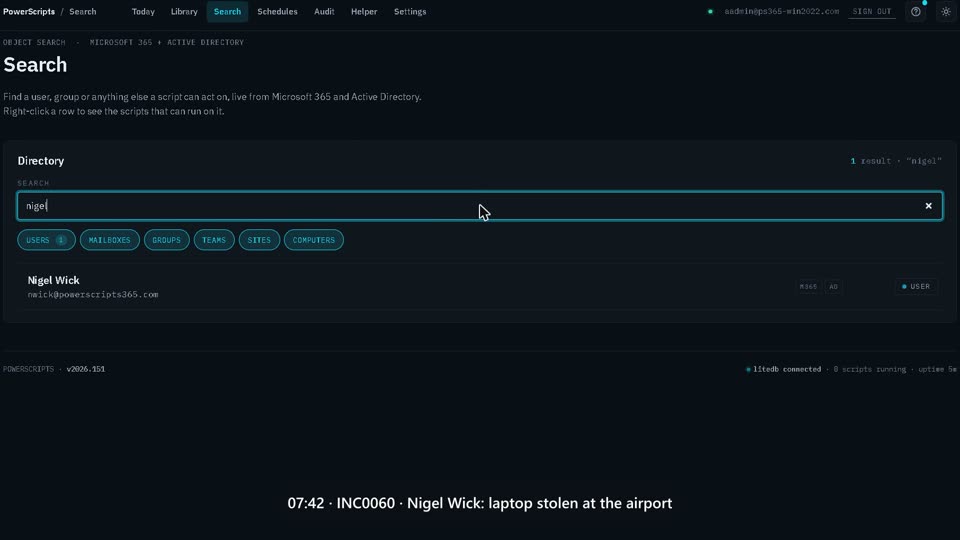Open the Audit tab
960x540 pixels.
(x=324, y=12)
